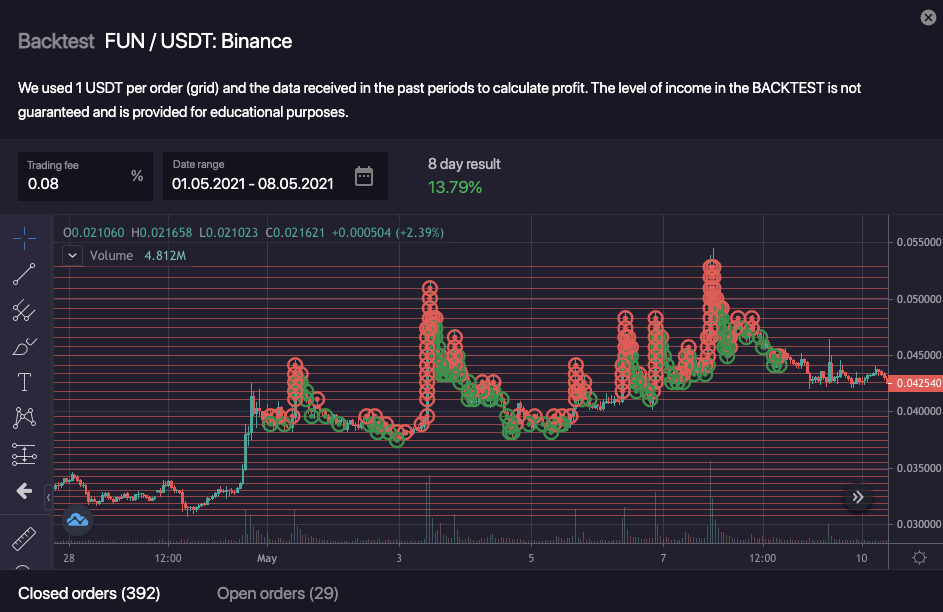
Task: Choose the pitchfork drawing tool
Action: [x=24, y=311]
